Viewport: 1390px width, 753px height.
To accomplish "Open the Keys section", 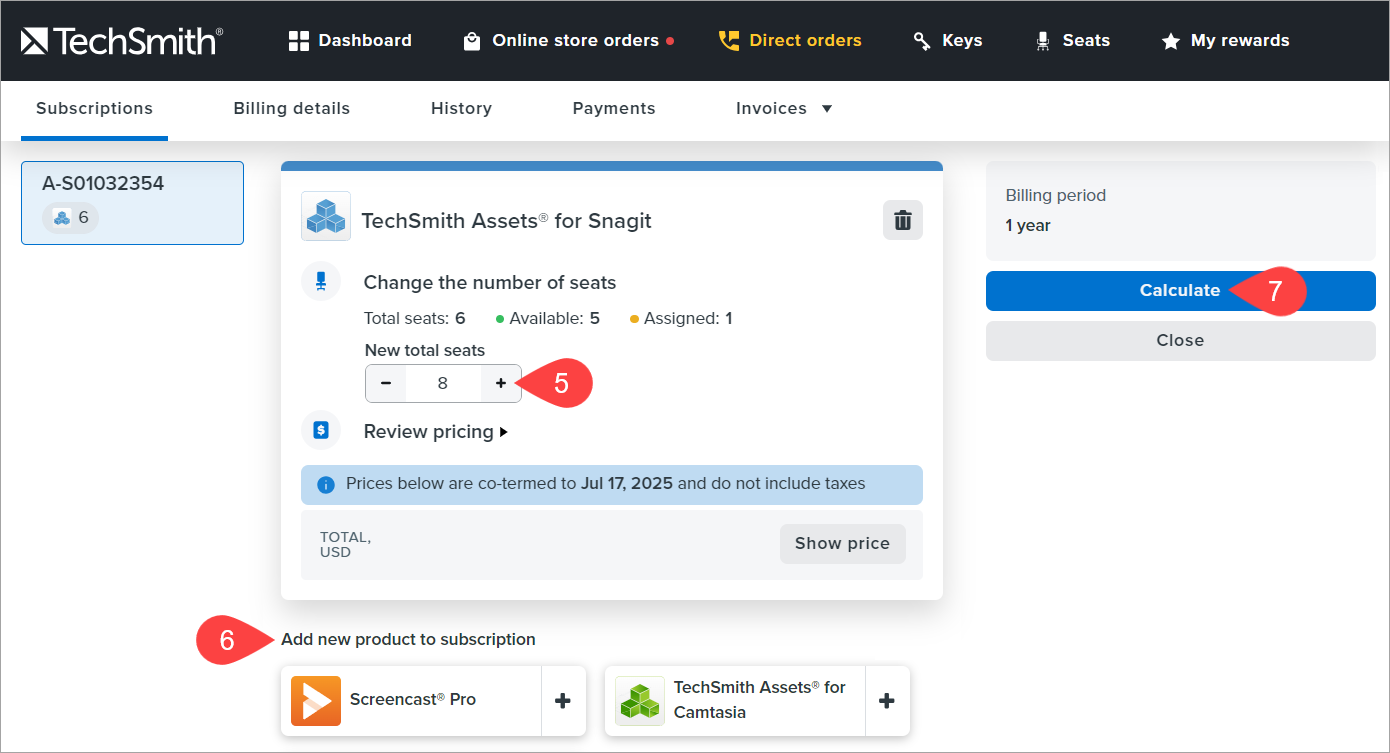I will 948,41.
